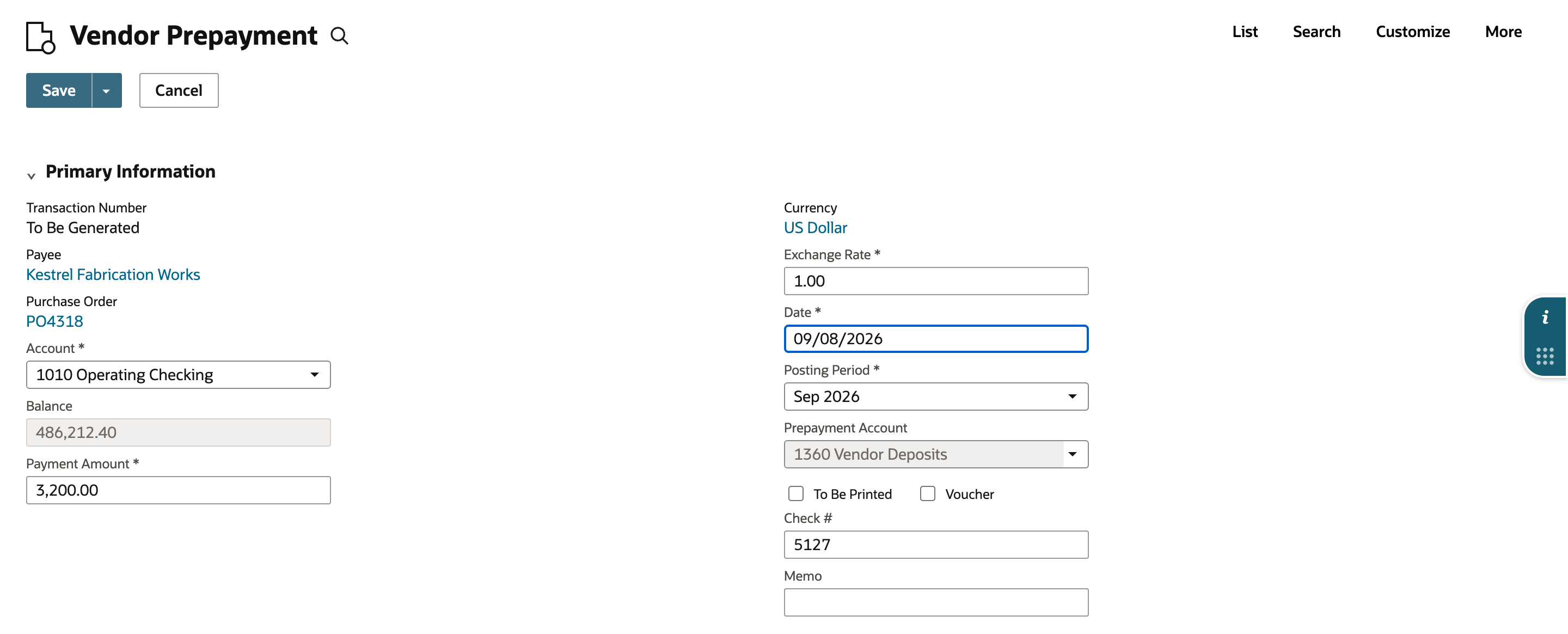Screen dimensions: 1568x634
Task: Open the More menu
Action: pos(1503,32)
